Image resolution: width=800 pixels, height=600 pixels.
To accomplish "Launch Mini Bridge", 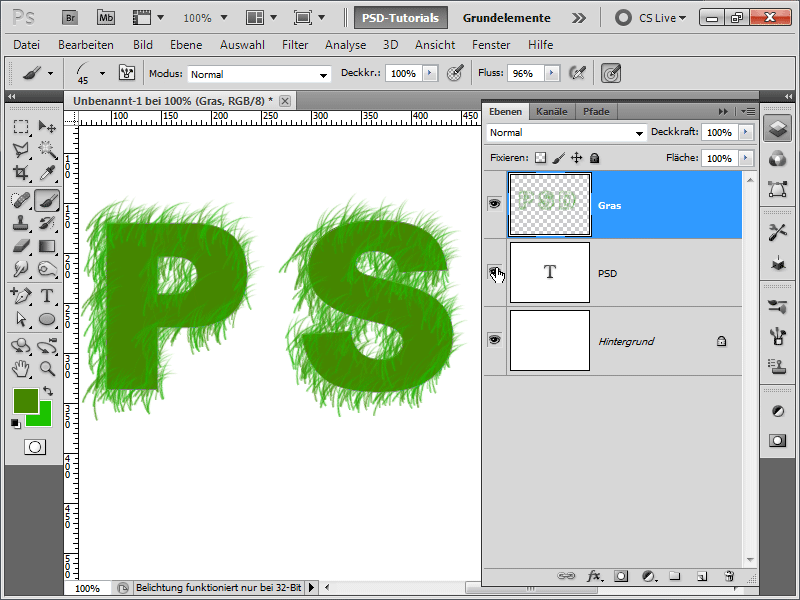I will pos(106,18).
